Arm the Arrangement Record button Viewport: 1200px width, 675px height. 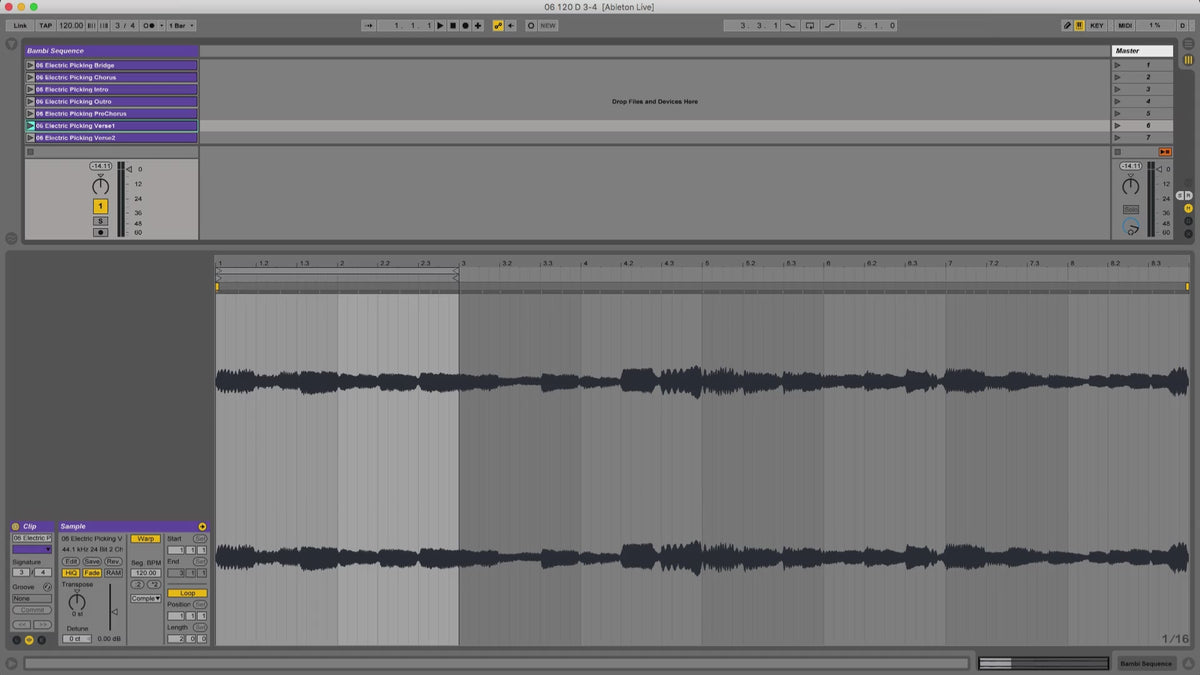point(465,25)
